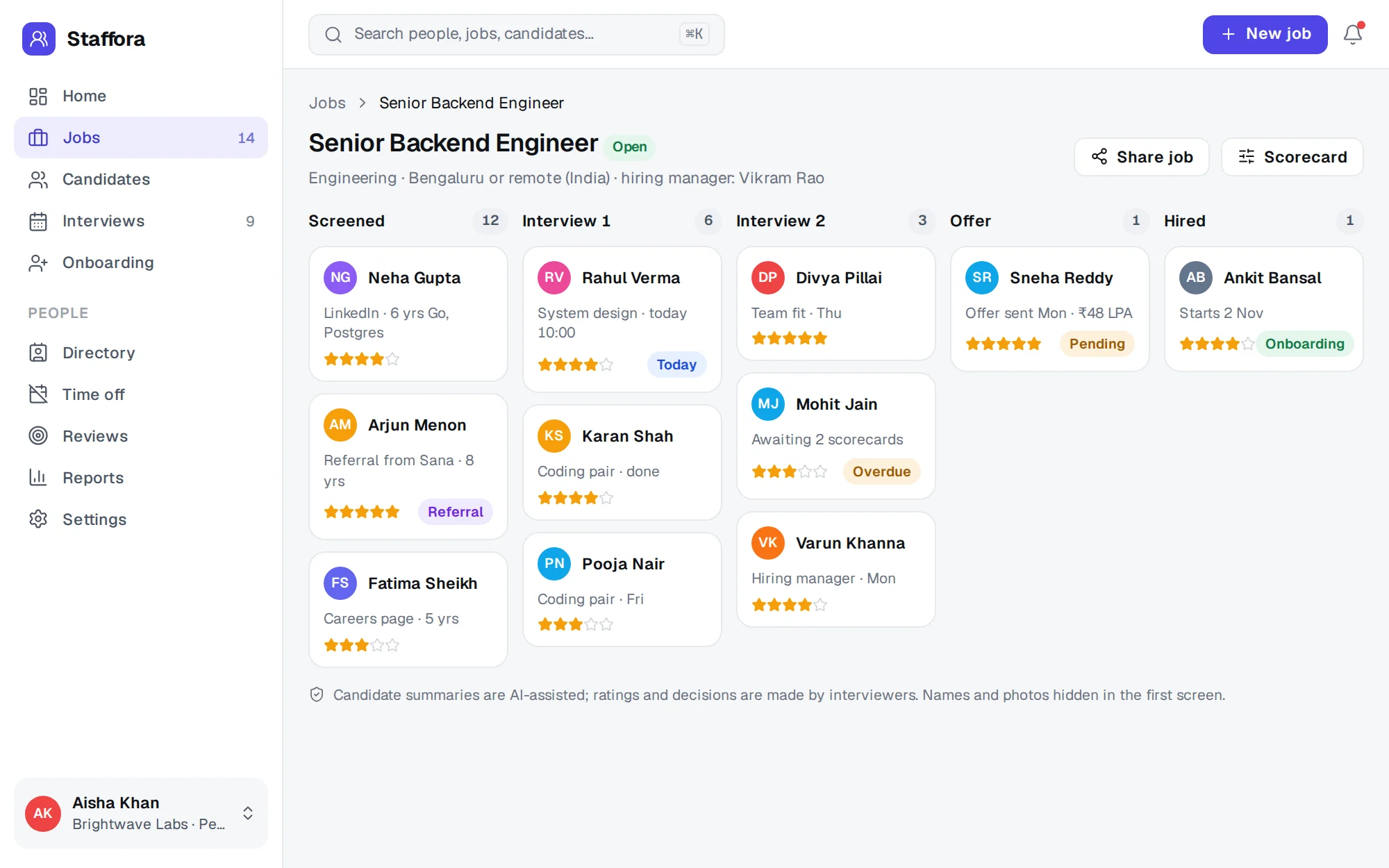Image resolution: width=1389 pixels, height=868 pixels.
Task: Click the Interviews calendar icon
Action: [38, 221]
